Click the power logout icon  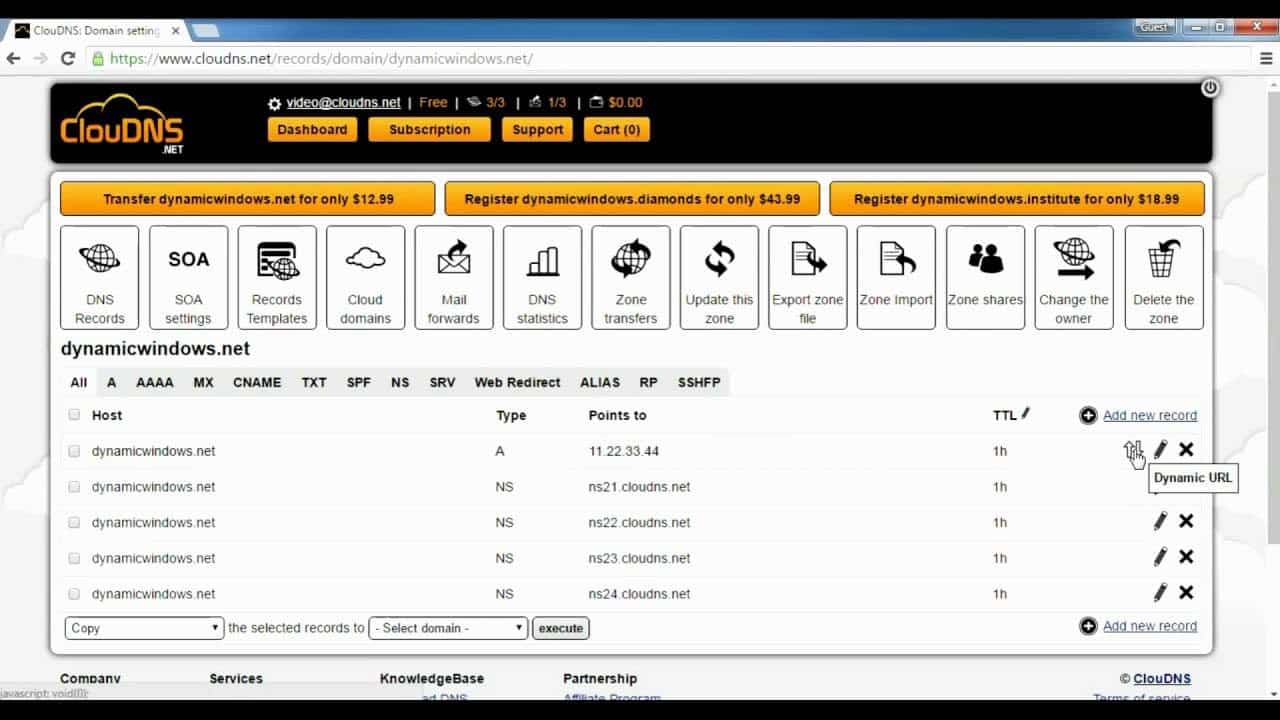tap(1210, 88)
